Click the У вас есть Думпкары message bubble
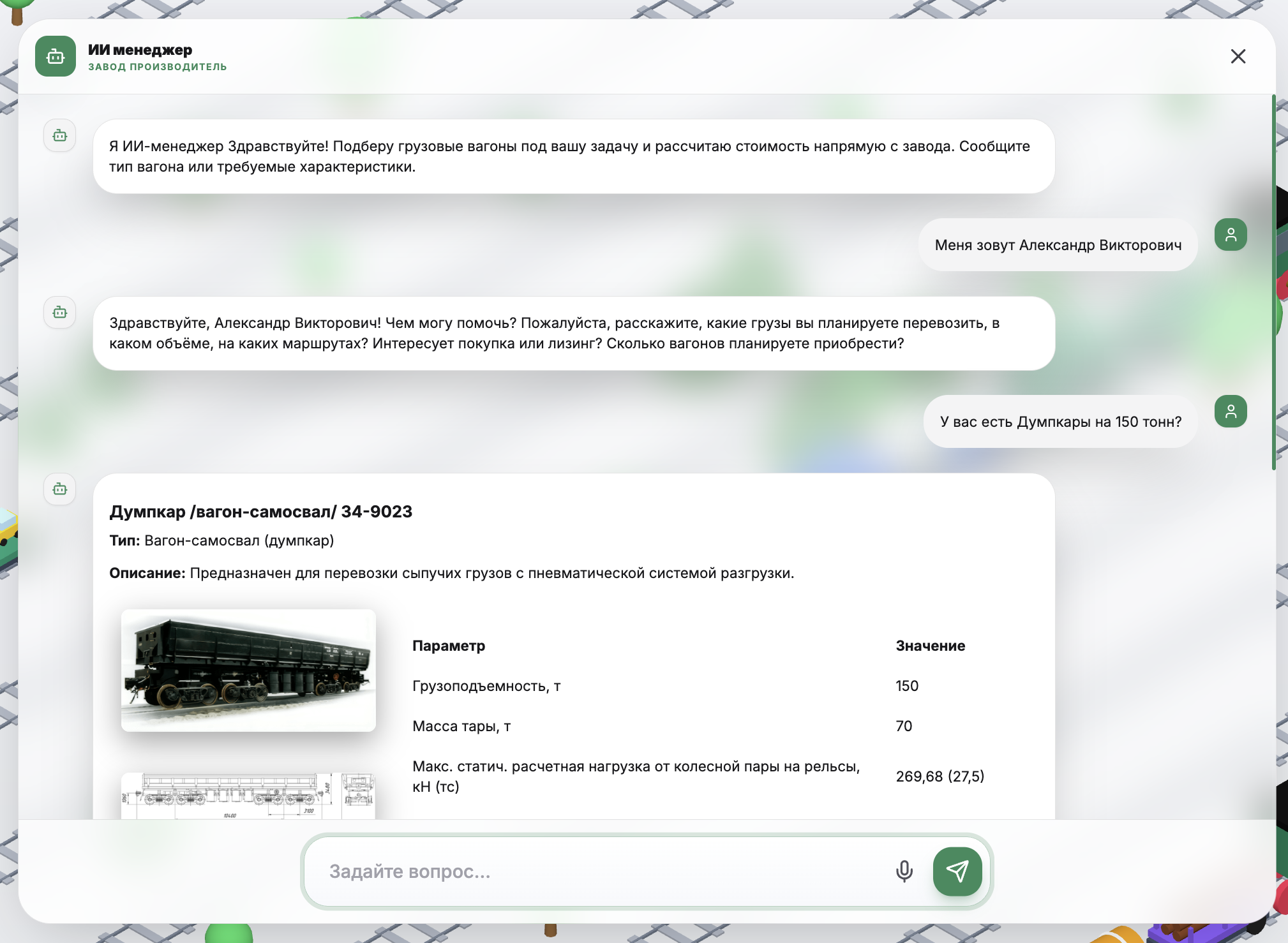Image resolution: width=1288 pixels, height=943 pixels. pos(1060,421)
